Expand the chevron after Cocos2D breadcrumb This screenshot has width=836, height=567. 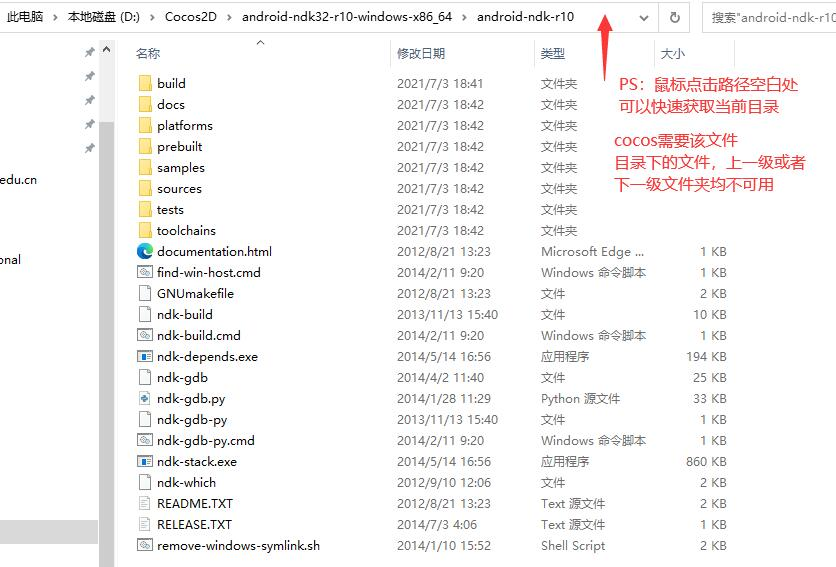[229, 18]
